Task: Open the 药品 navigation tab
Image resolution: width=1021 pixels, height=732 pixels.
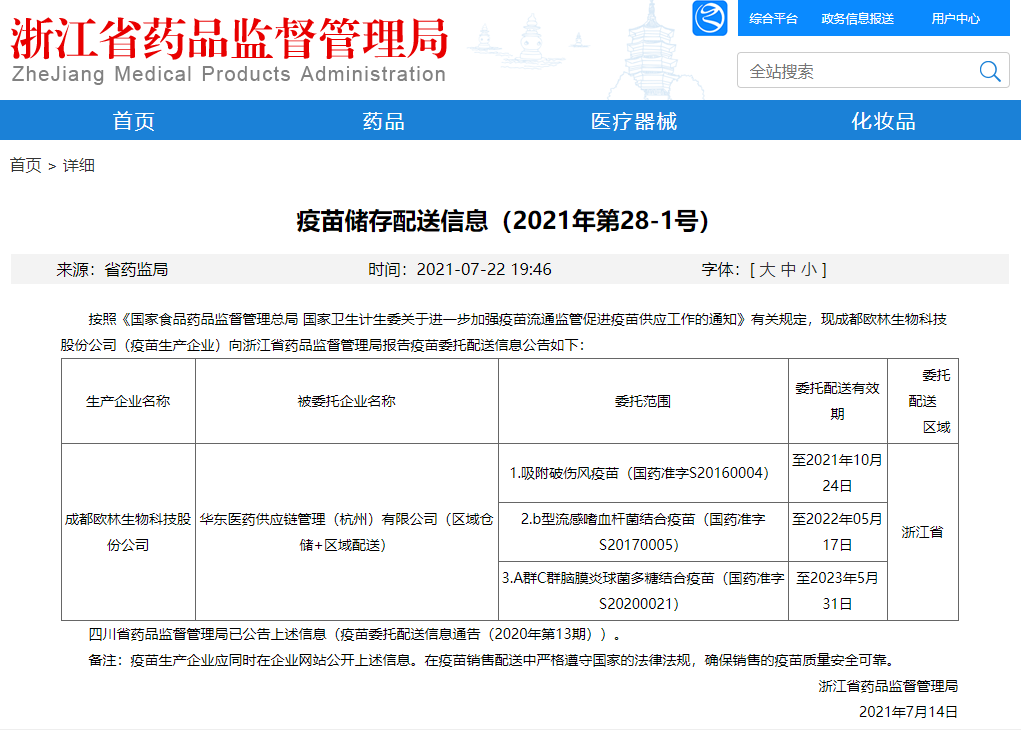Action: tap(383, 121)
